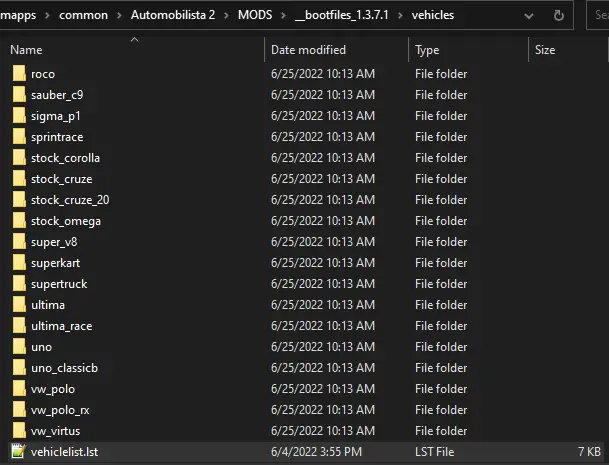The width and height of the screenshot is (609, 465).
Task: Select the supertruck folder name
Action: coord(59,284)
